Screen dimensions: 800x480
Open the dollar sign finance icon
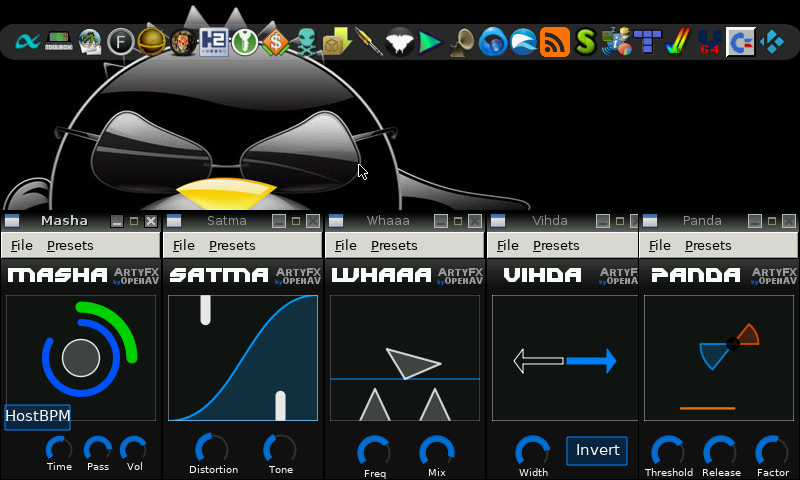(x=275, y=42)
